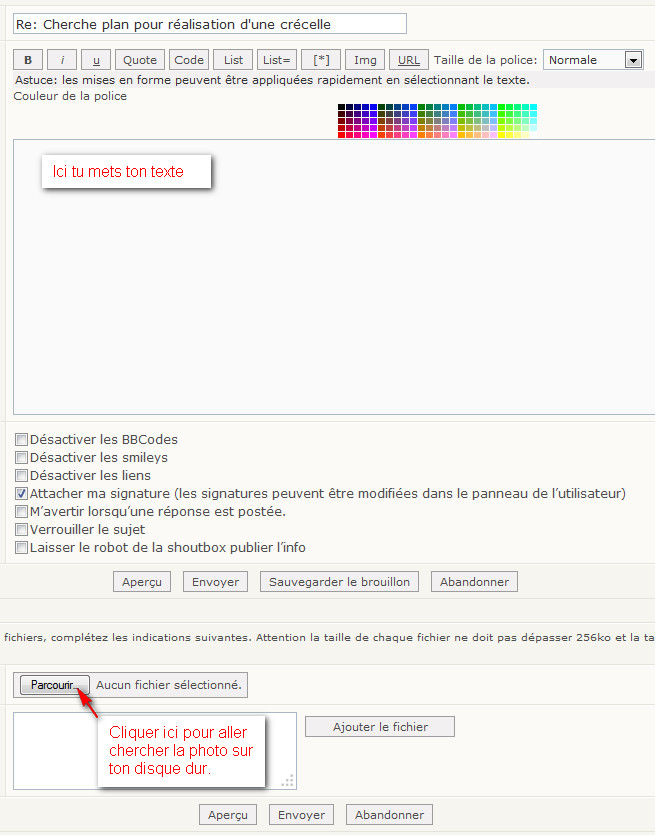Pick a color from the font color palette
Image resolution: width=655 pixels, height=835 pixels.
point(437,120)
